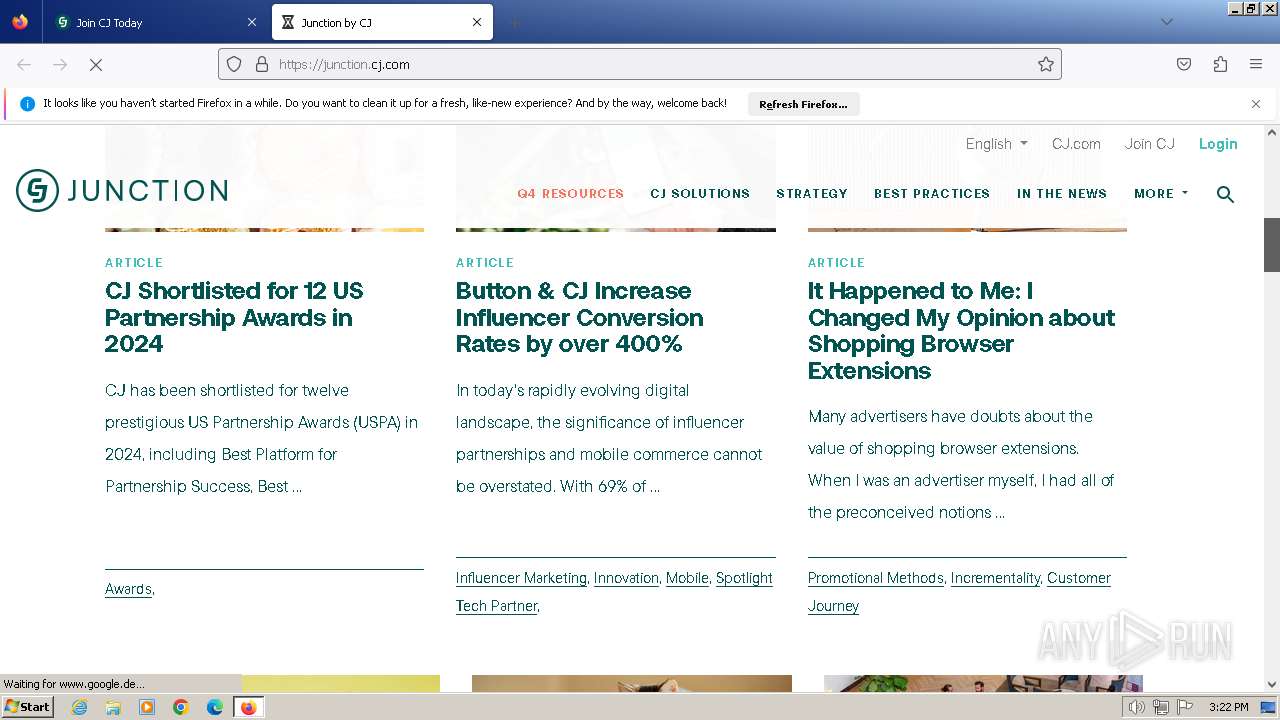1280x720 pixels.
Task: Click the Mobile tag
Action: click(687, 578)
